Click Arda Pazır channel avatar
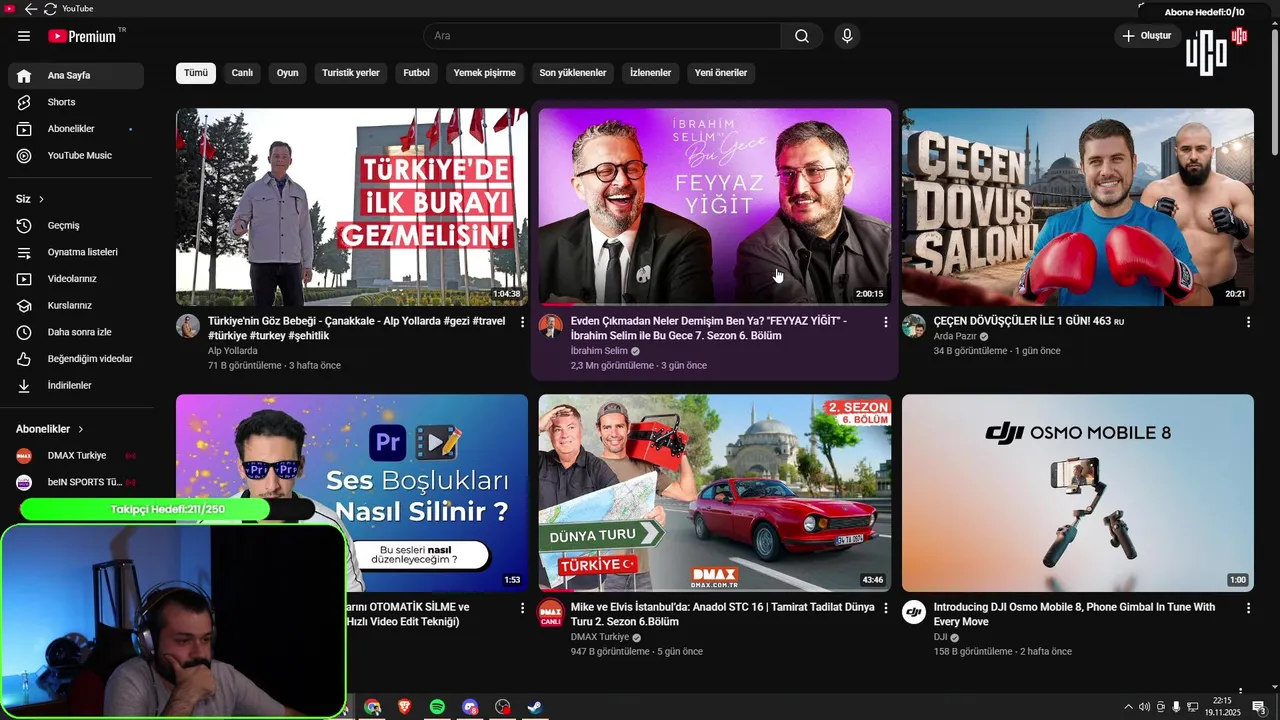 (914, 326)
